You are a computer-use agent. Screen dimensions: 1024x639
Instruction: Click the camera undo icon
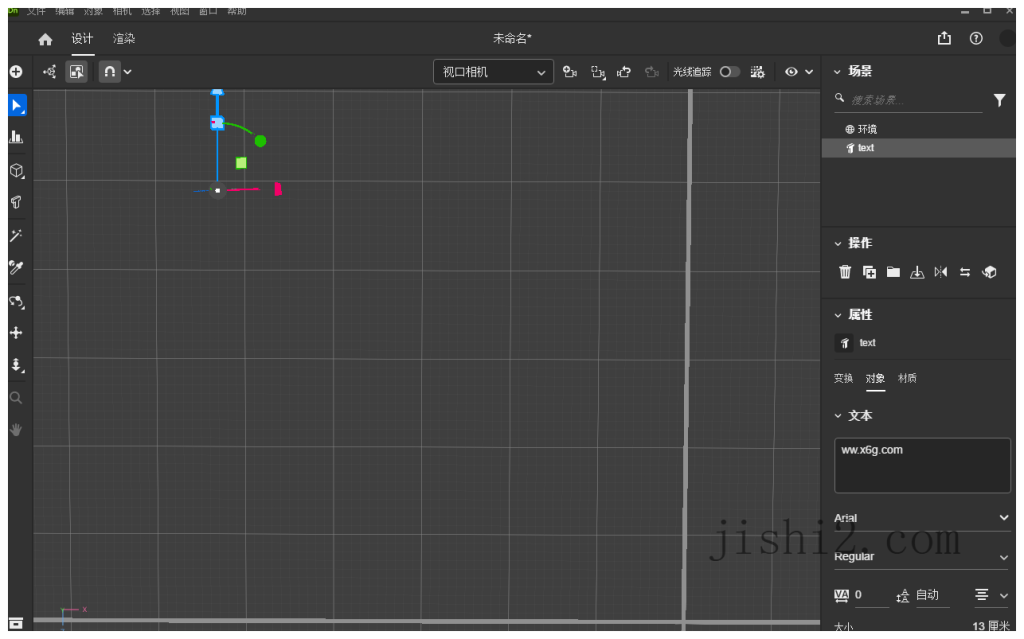[x=624, y=72]
